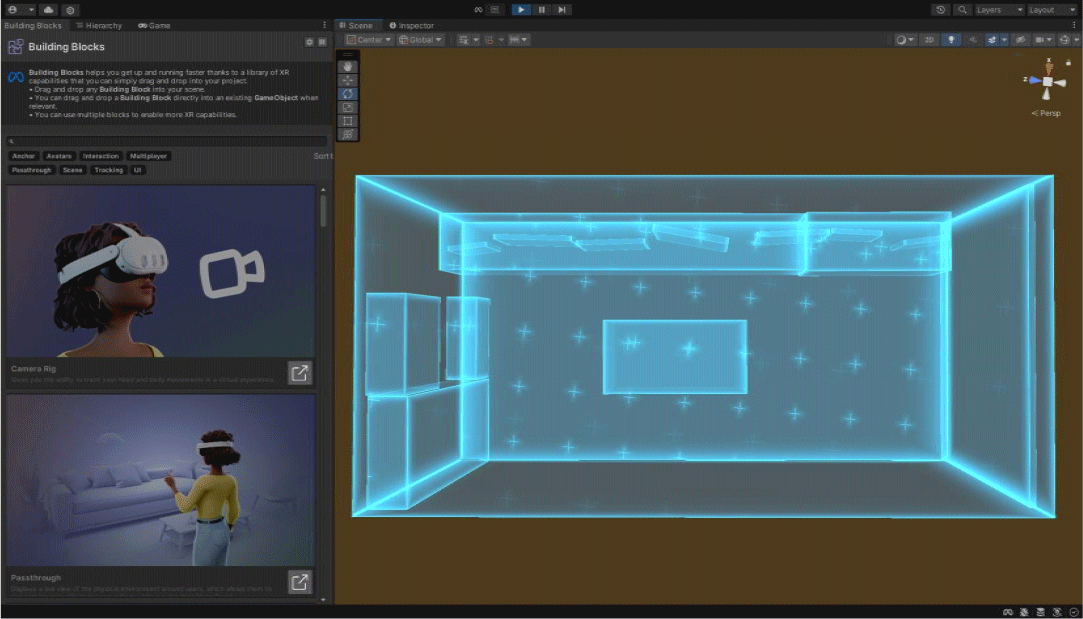The image size is (1083, 619).
Task: Open the Center pivot mode dropdown
Action: 369,40
